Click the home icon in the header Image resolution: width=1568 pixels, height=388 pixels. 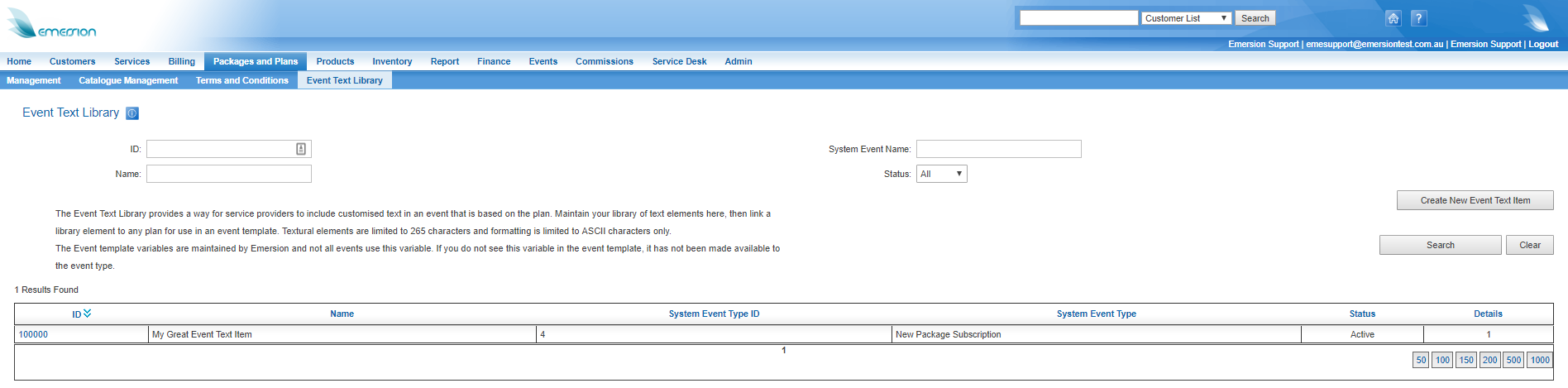point(1393,18)
